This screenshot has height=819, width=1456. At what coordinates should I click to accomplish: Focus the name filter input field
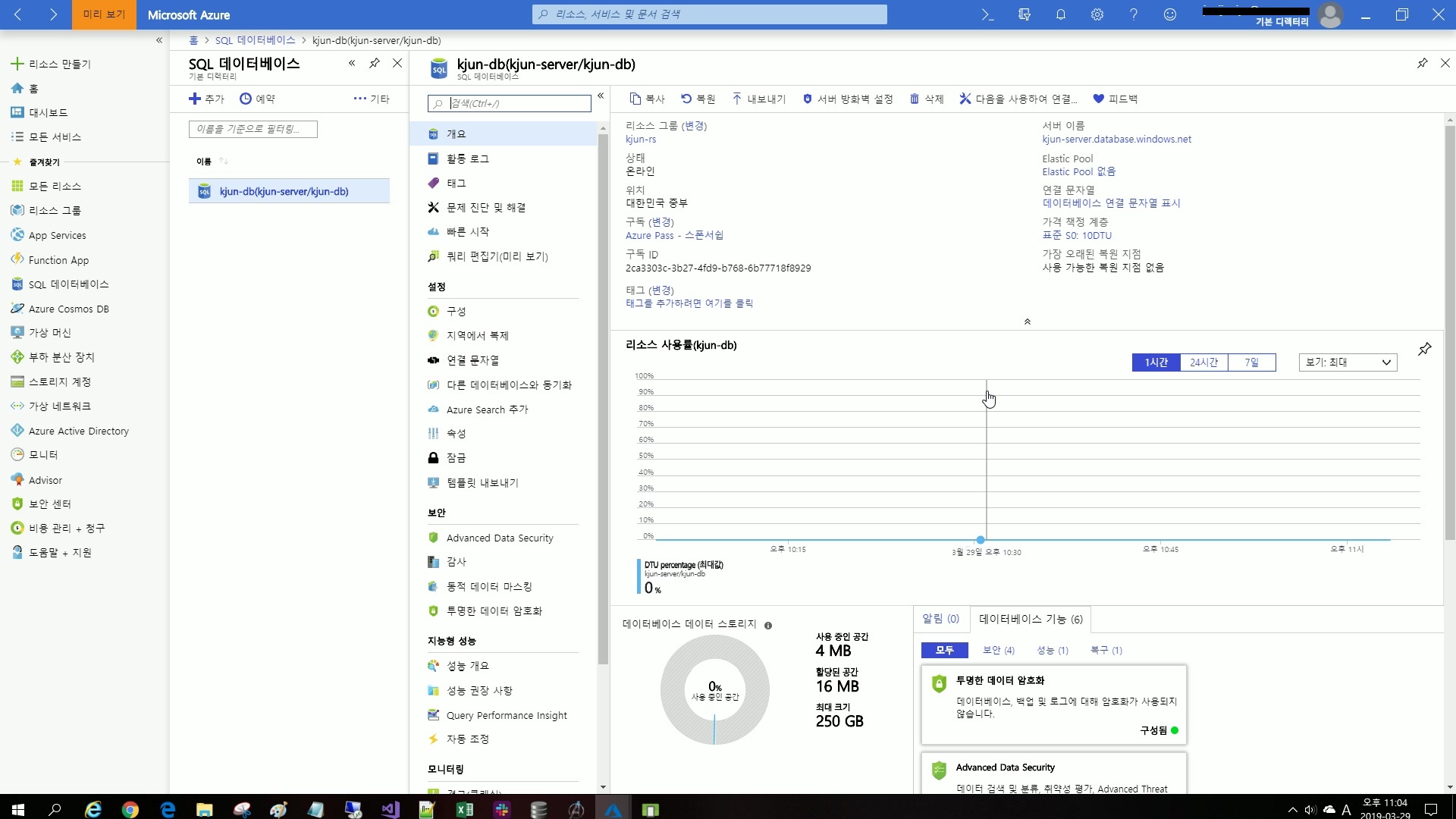[x=253, y=129]
